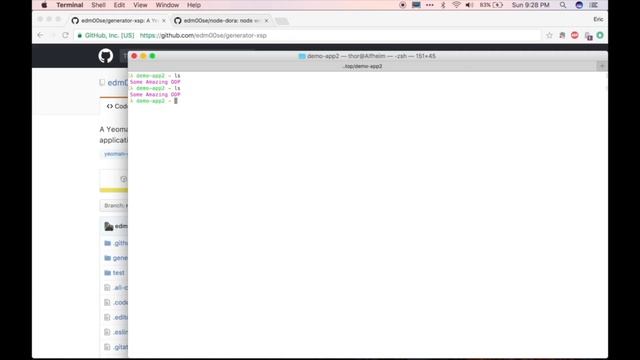Open the Edit menu
This screenshot has height=360, width=640.
[x=119, y=5]
